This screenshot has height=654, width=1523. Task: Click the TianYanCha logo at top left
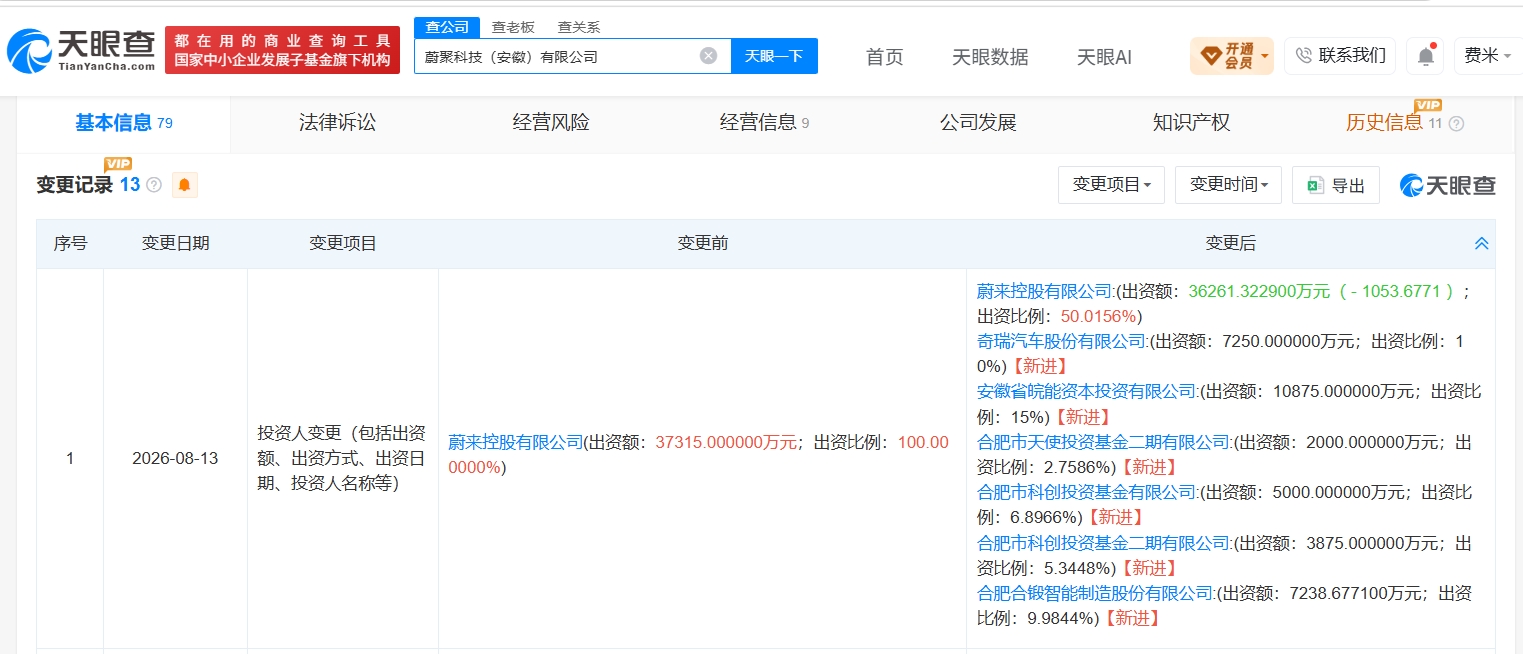click(x=81, y=50)
